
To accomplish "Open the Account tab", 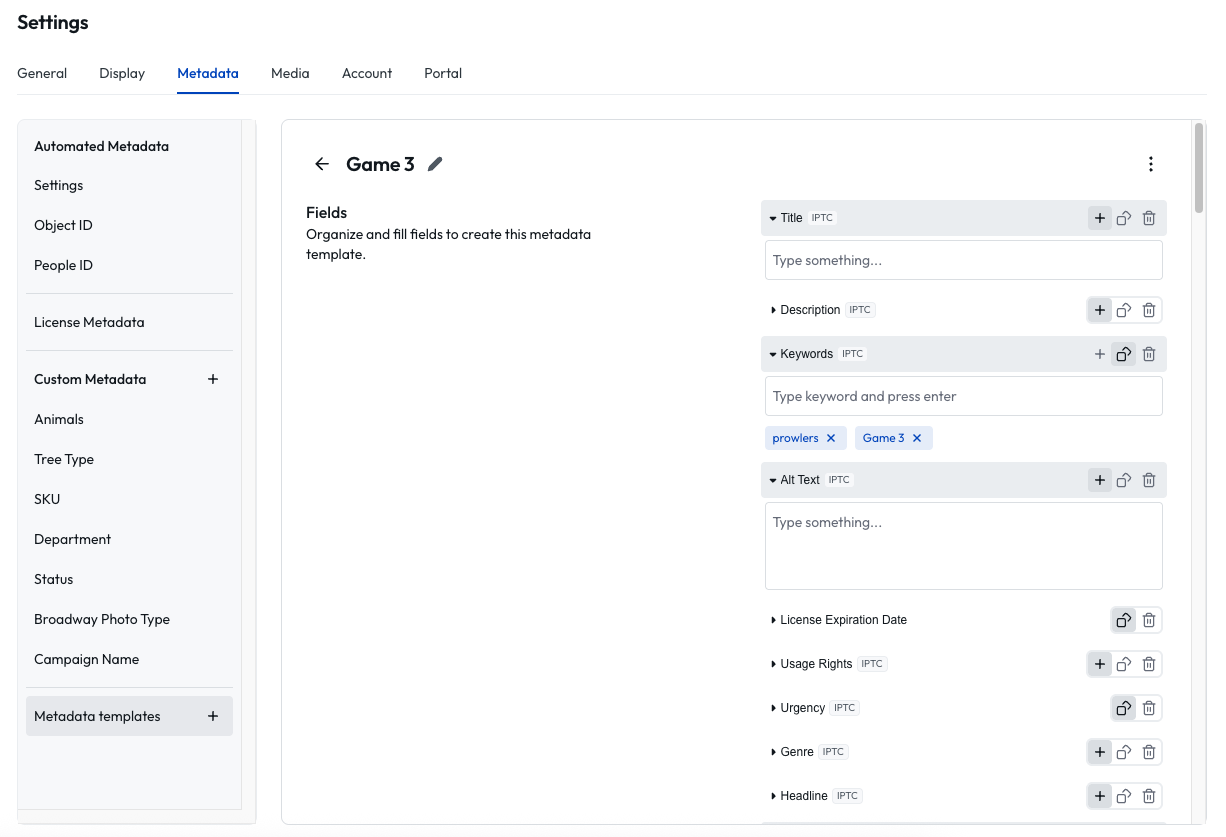I will pyautogui.click(x=367, y=73).
